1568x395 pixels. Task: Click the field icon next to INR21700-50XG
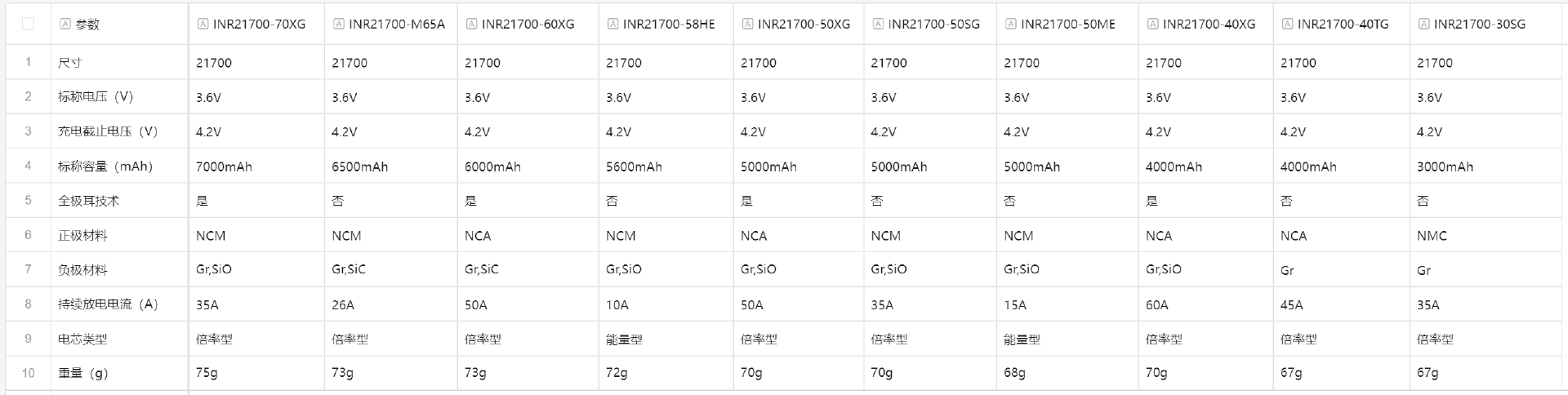tap(747, 24)
